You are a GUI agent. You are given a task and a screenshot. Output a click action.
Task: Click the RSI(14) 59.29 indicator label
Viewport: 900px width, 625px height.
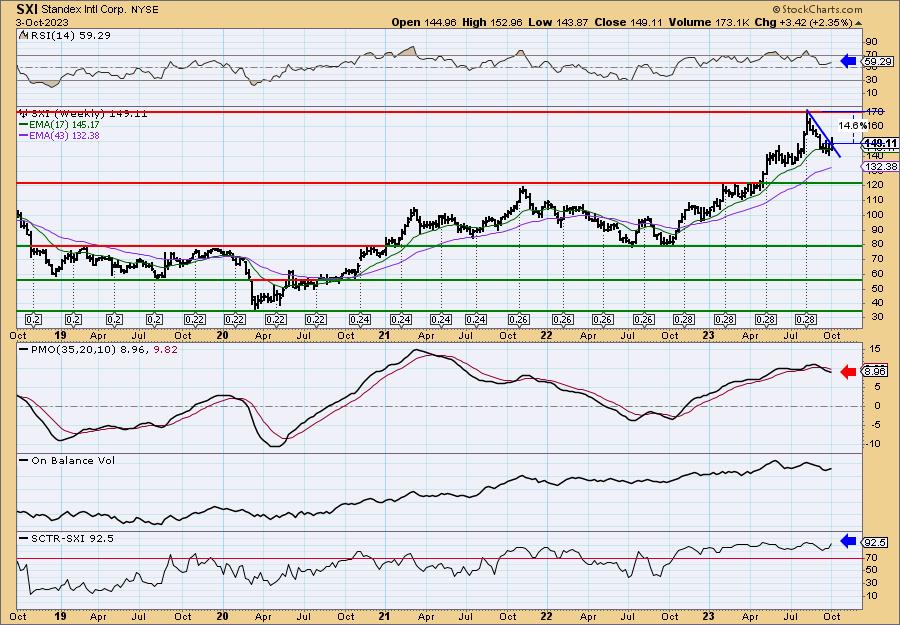pos(69,35)
